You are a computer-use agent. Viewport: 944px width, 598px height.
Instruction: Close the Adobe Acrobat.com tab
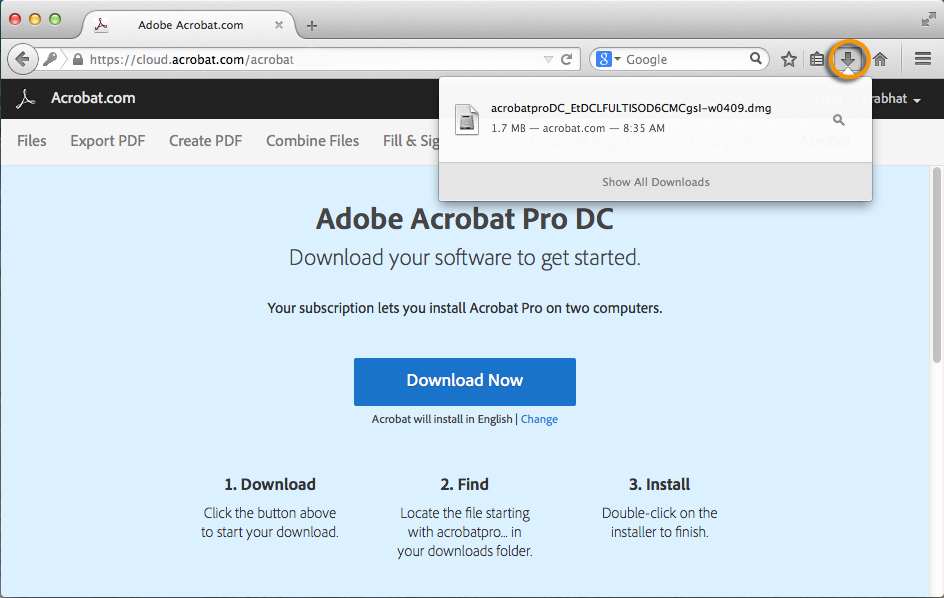(279, 25)
